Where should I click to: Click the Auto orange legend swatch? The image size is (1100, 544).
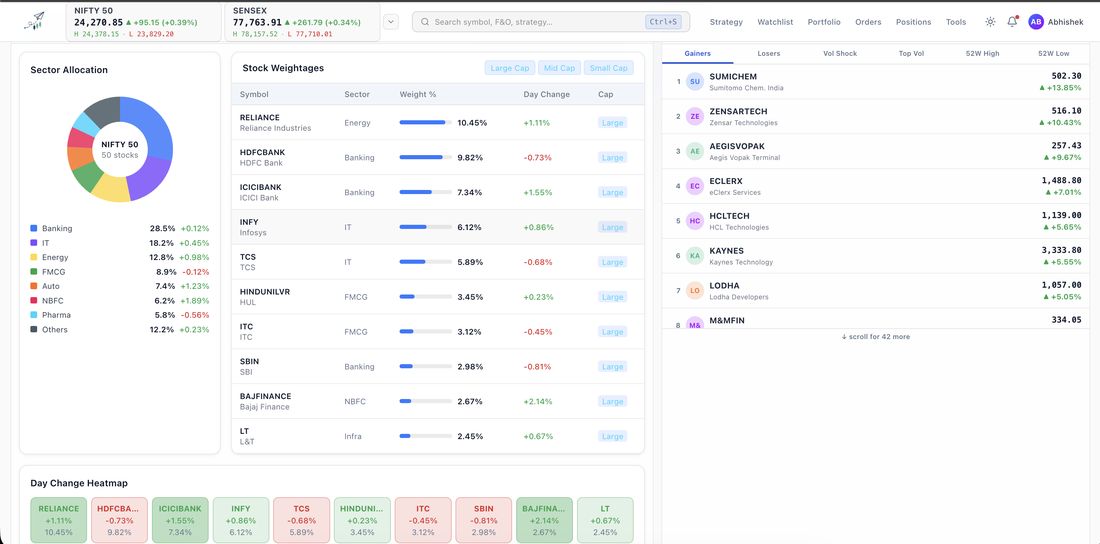34,286
